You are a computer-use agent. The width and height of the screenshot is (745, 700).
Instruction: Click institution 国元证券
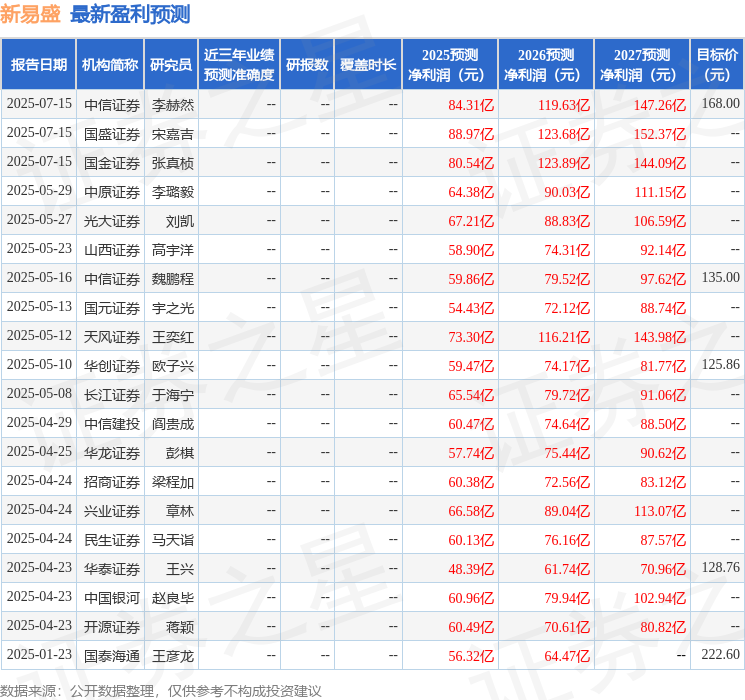click(x=112, y=308)
